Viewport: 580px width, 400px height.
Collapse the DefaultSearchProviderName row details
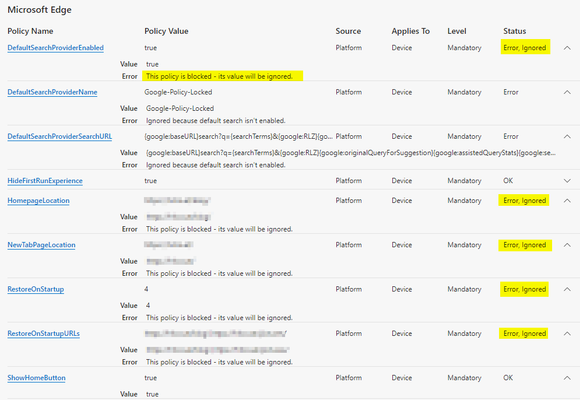567,92
